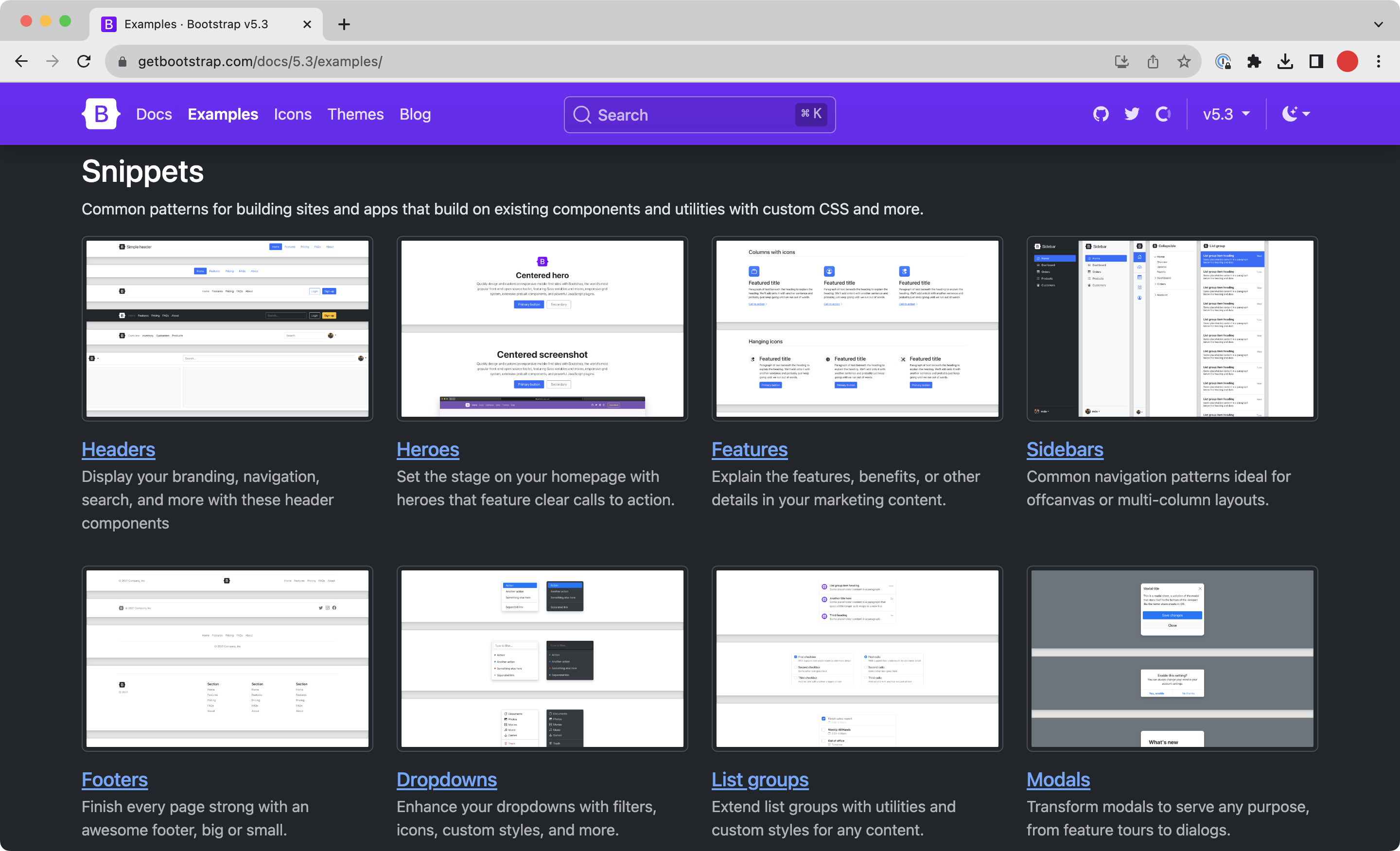Screen dimensions: 1400x851
Task: Open the Twitter icon link
Action: pos(1132,114)
